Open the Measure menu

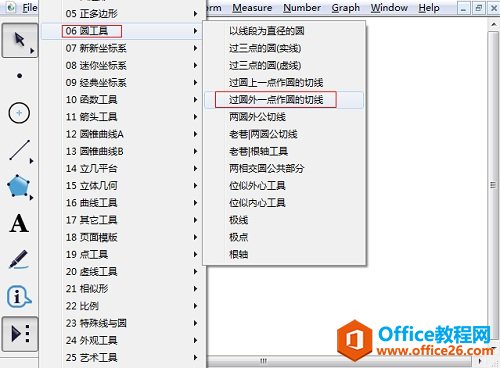pos(252,7)
